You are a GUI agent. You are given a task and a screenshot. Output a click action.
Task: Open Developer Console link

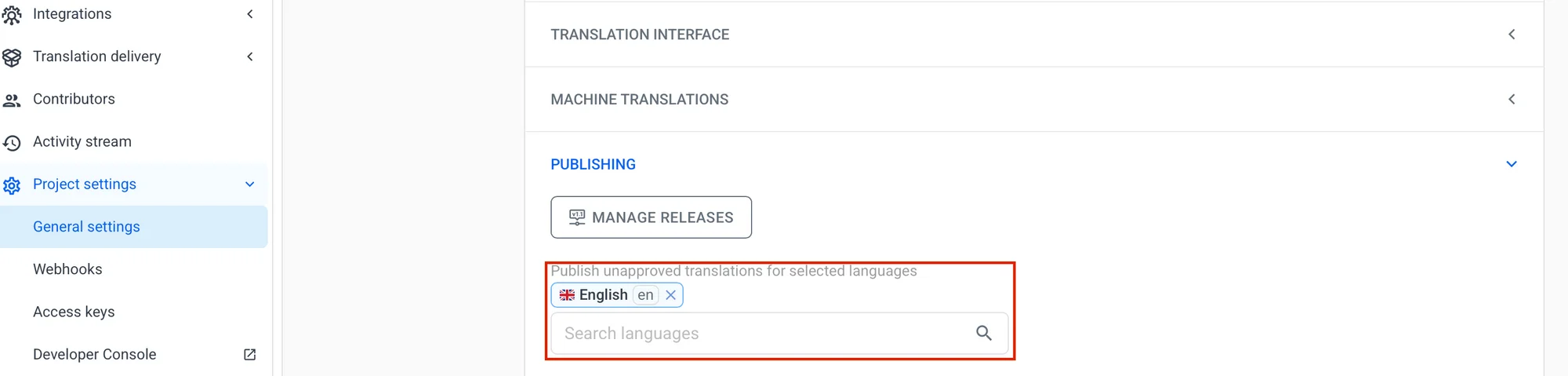[x=94, y=355]
